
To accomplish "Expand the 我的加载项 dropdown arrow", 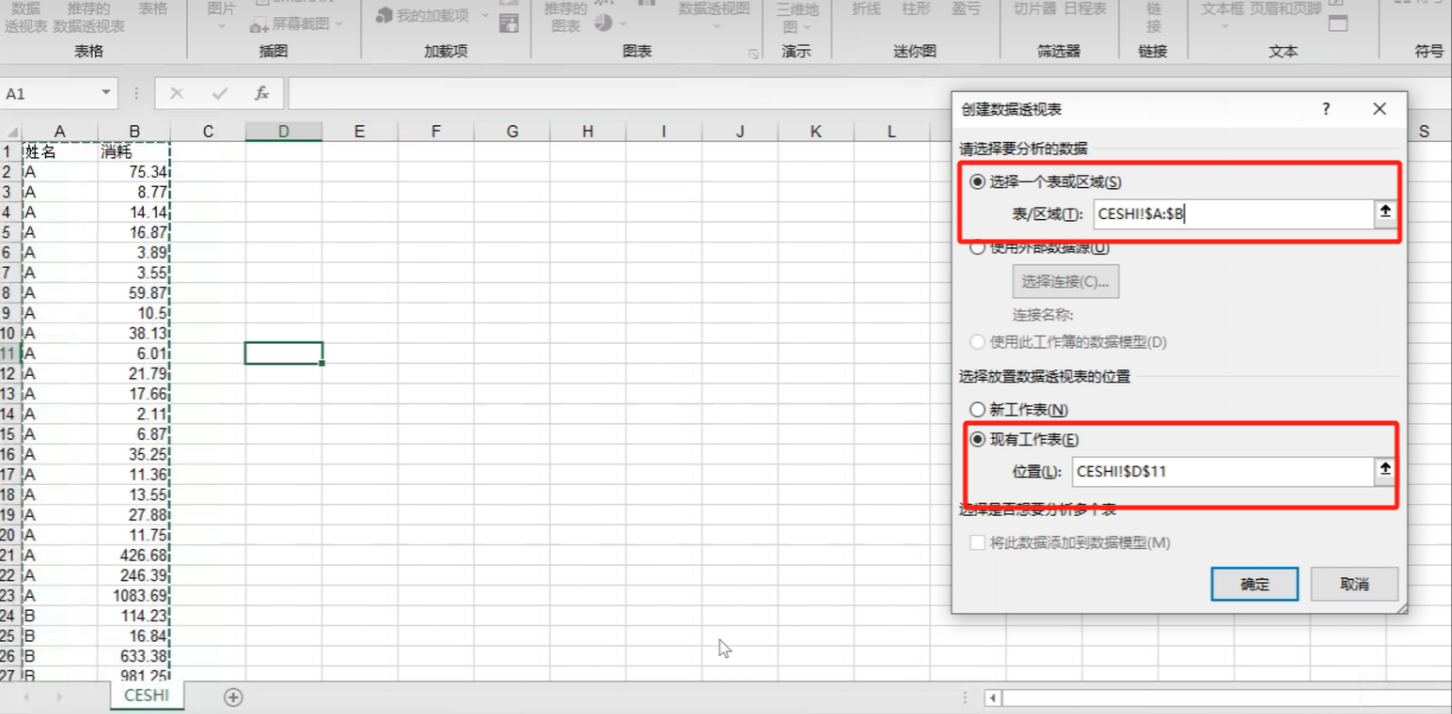I will [x=485, y=16].
